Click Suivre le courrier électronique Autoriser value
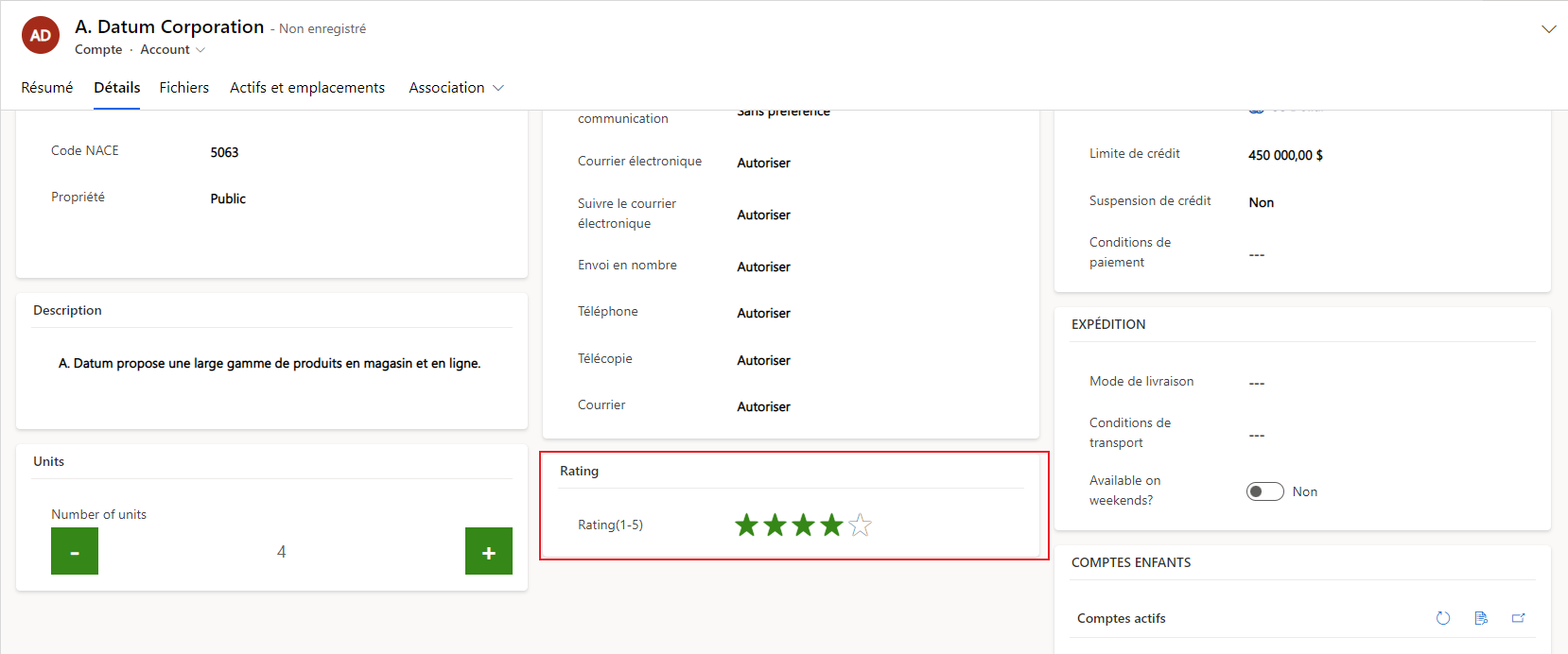This screenshot has width=1568, height=654. (764, 215)
